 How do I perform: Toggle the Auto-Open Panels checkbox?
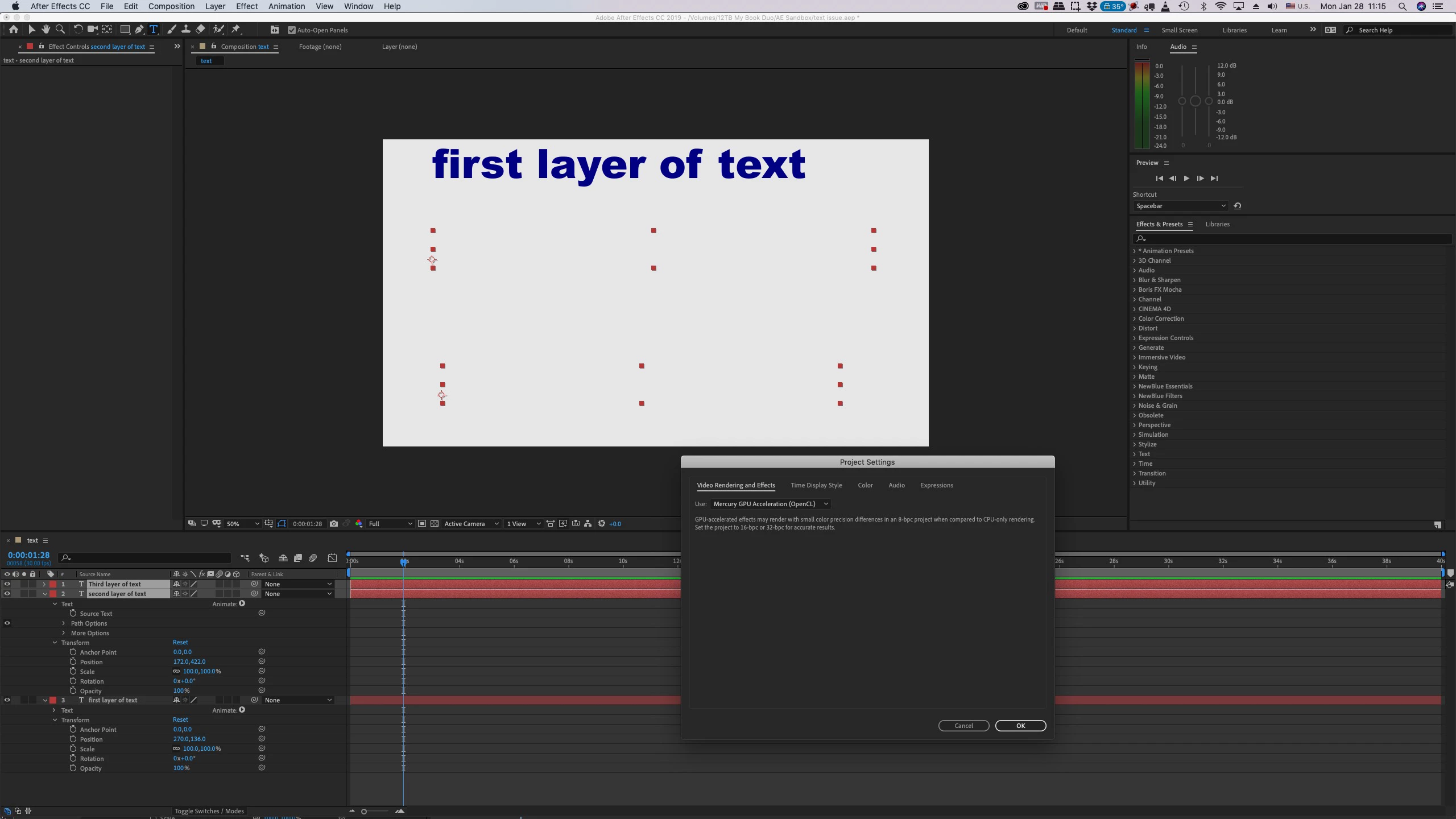(x=292, y=30)
